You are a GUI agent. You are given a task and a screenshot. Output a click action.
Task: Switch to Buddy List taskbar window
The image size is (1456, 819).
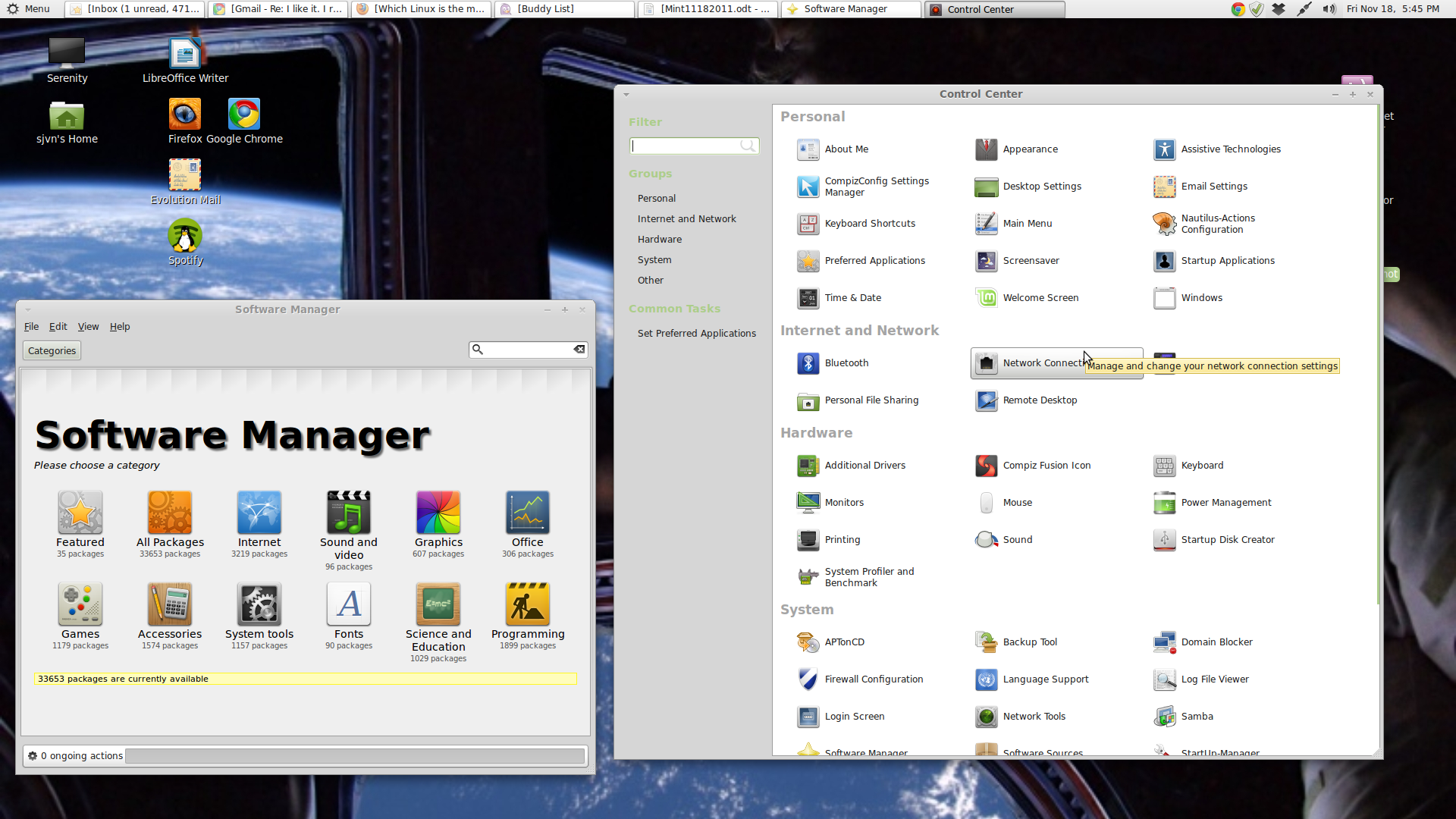tap(563, 9)
